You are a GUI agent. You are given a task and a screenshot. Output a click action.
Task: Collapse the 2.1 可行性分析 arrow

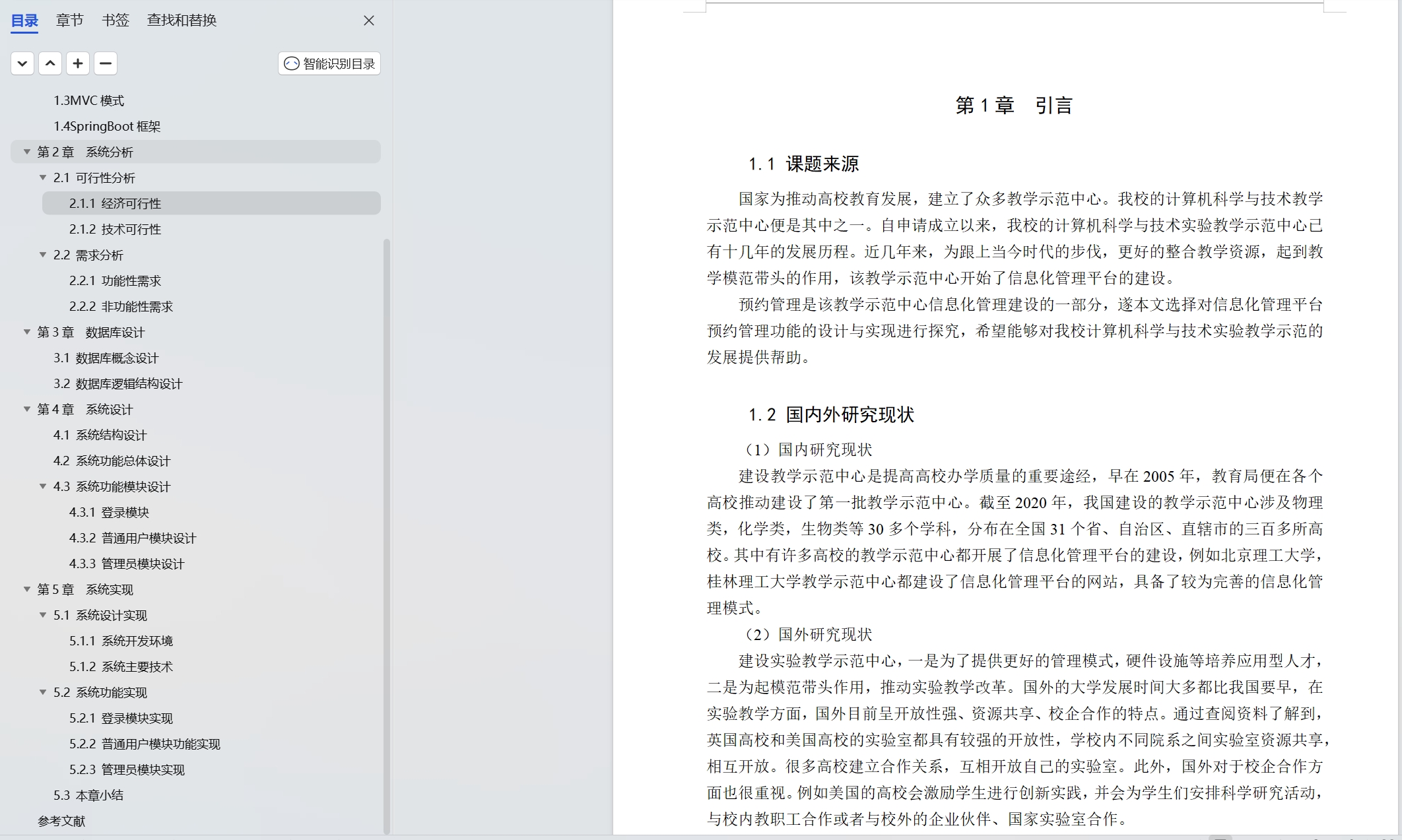[x=43, y=178]
